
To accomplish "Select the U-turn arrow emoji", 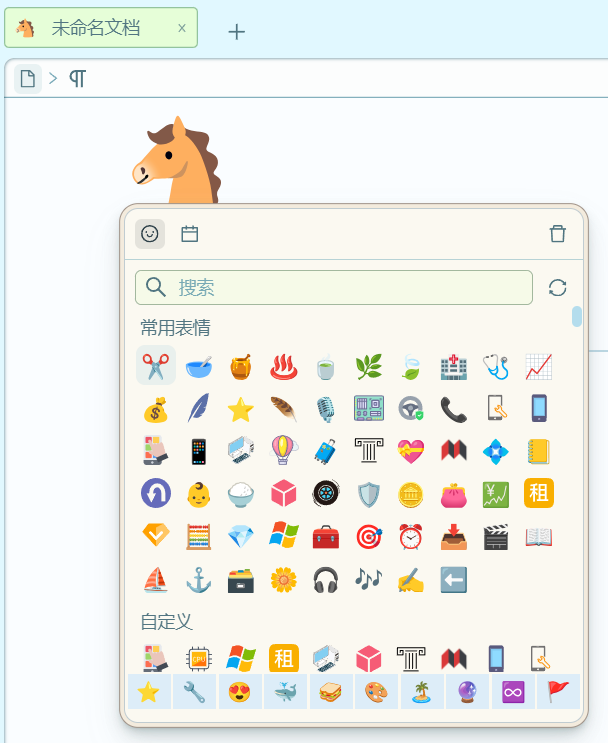I will pyautogui.click(x=156, y=493).
